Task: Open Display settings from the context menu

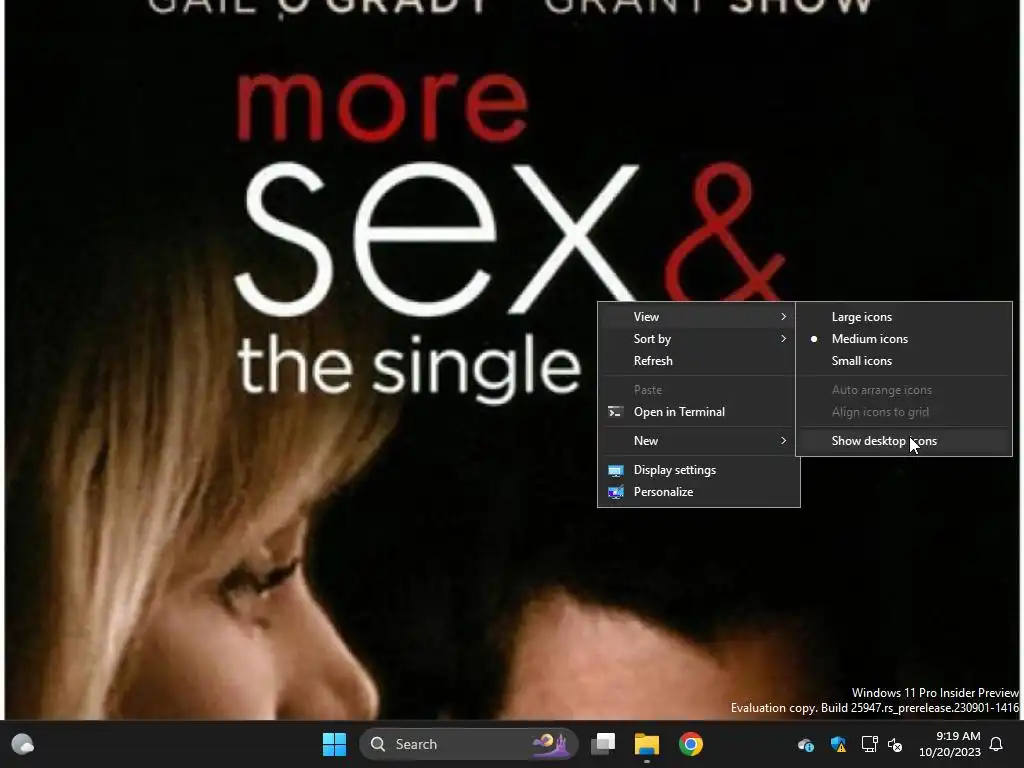Action: [x=699, y=470]
